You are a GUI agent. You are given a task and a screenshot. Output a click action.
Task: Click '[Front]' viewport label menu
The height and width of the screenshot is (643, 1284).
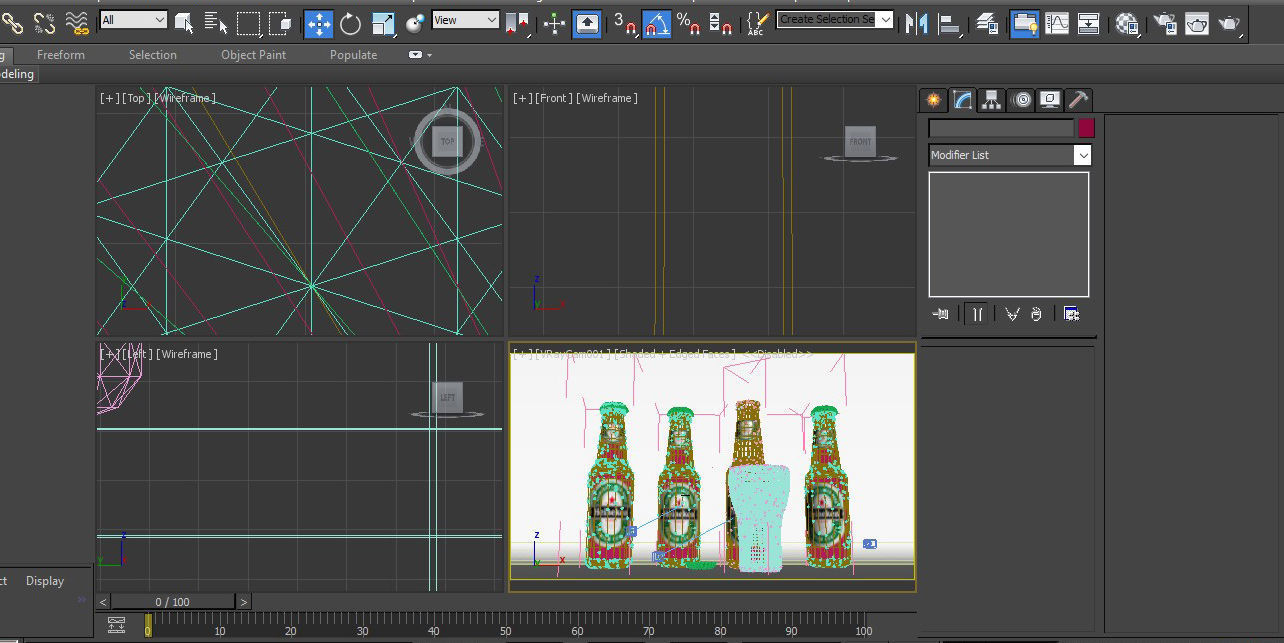555,98
